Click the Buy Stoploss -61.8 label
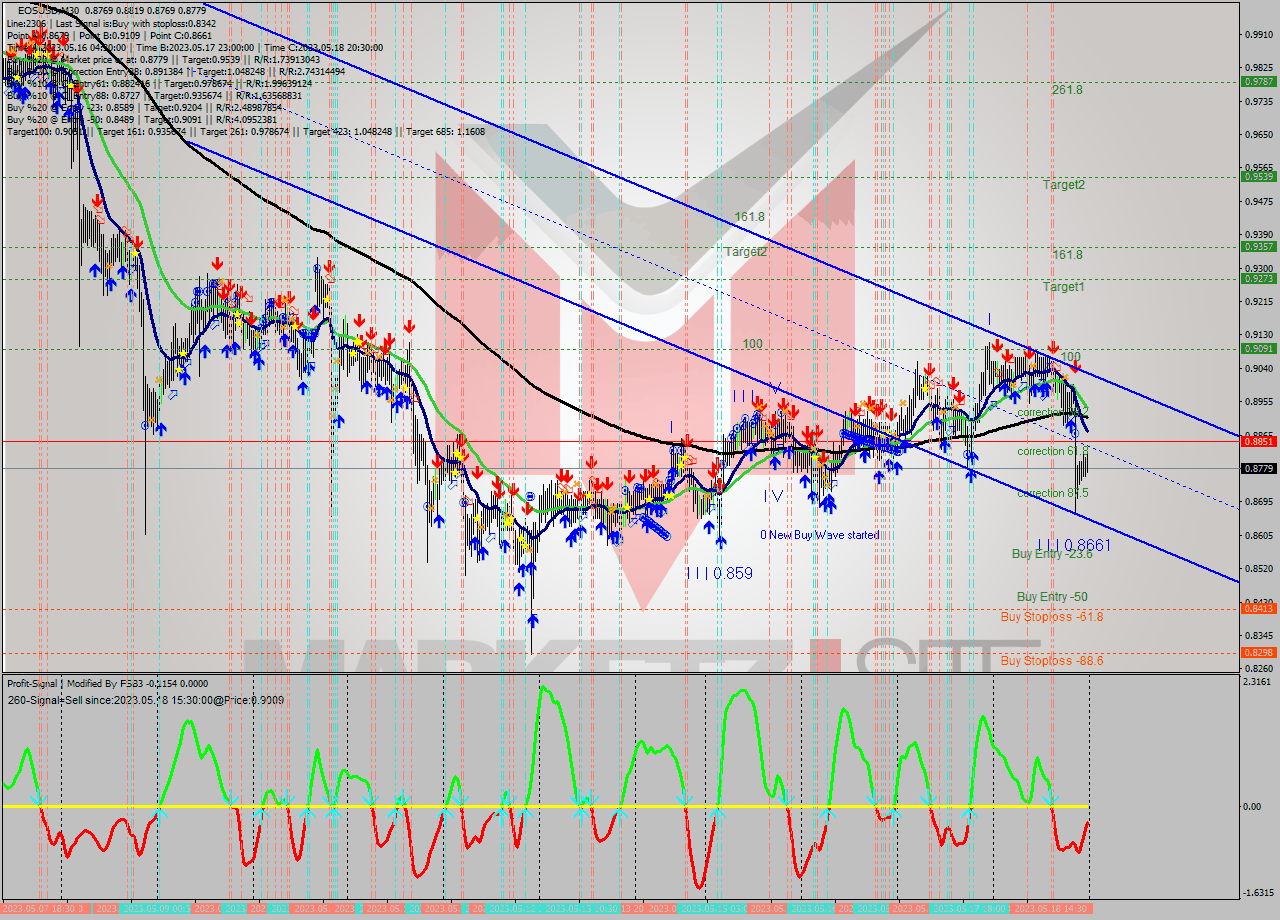Screen dimensions: 1280x920 [x=1052, y=617]
